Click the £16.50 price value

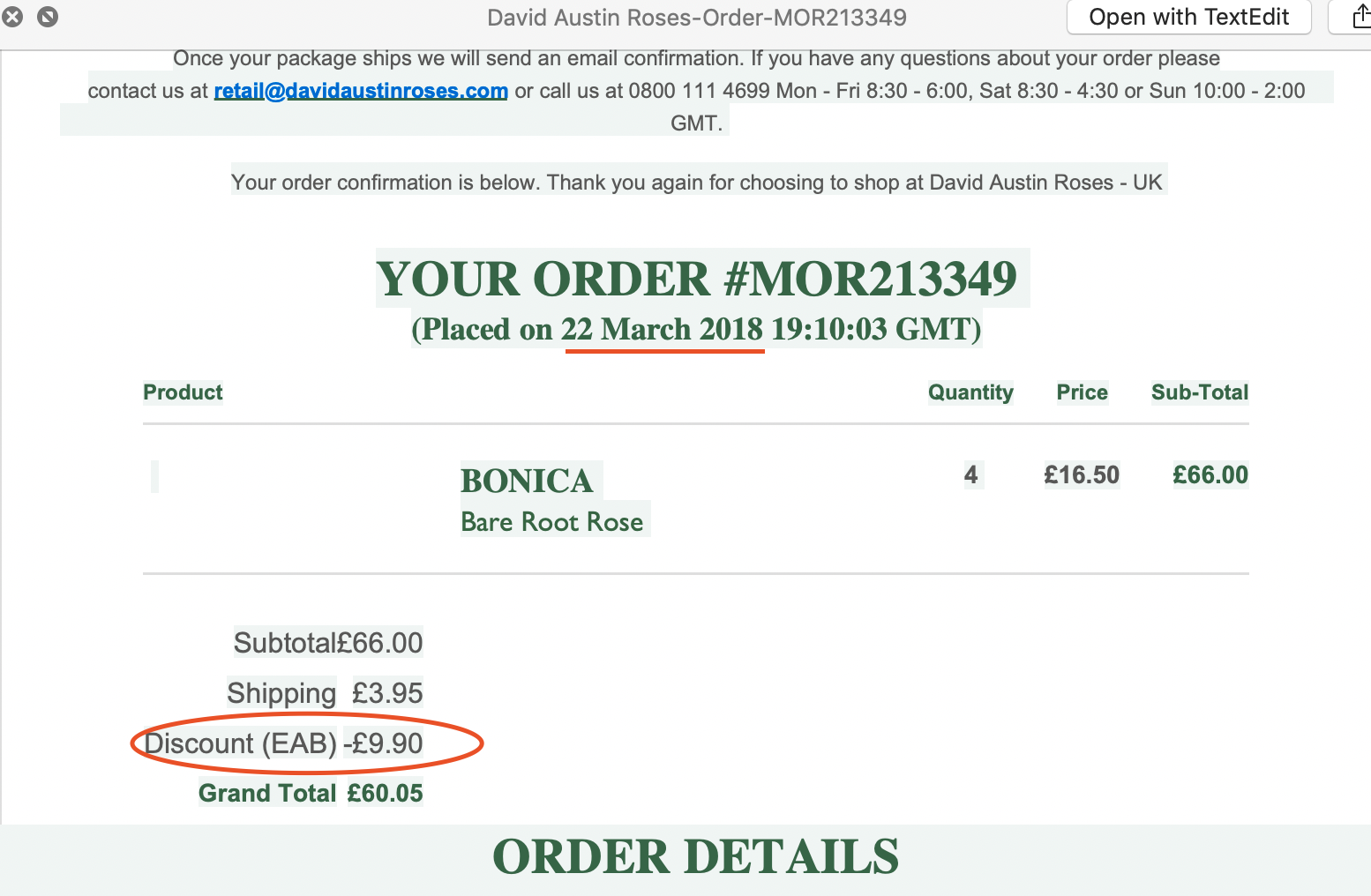tap(1082, 475)
